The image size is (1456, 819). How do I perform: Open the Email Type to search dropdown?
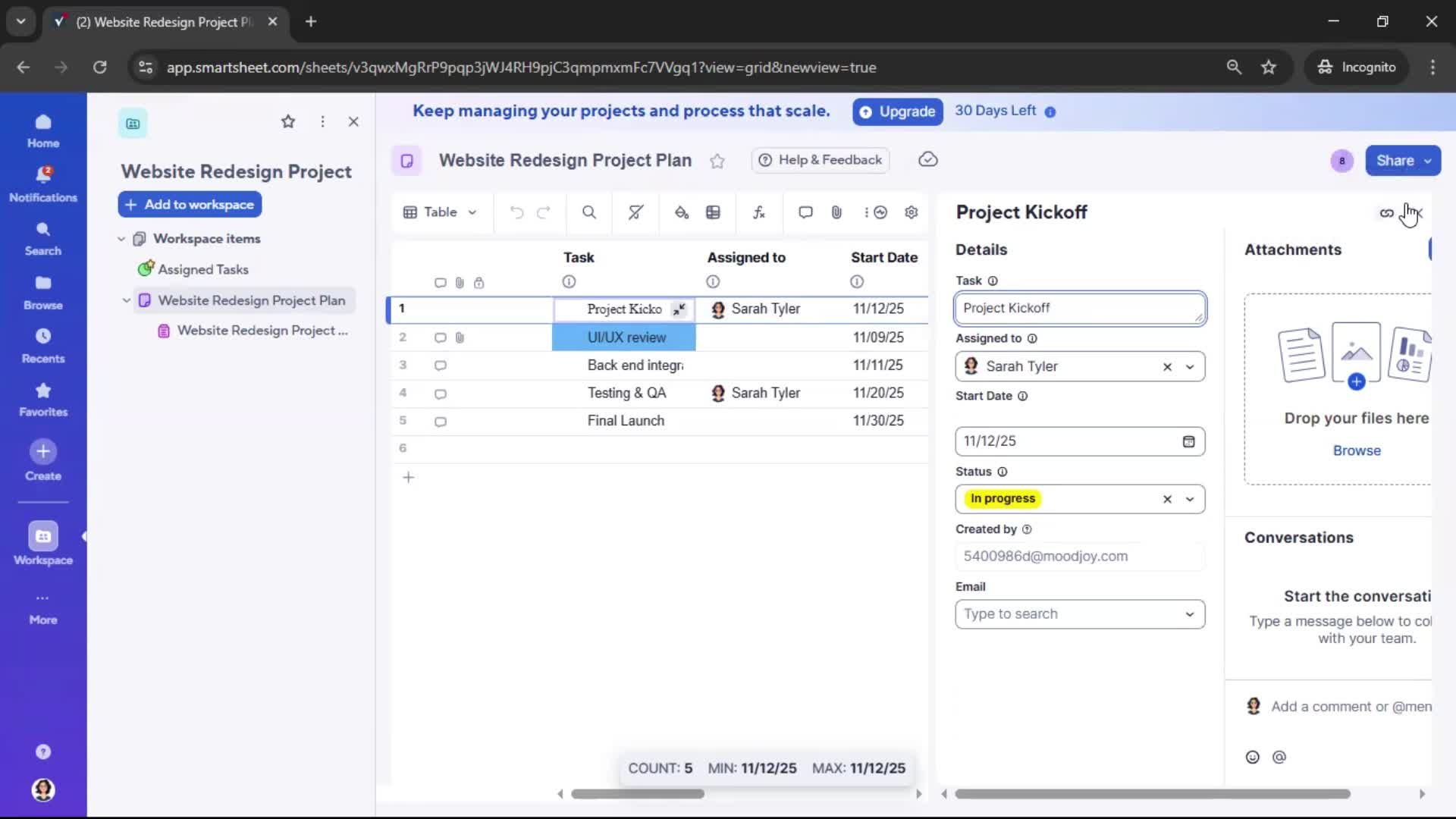click(1190, 614)
